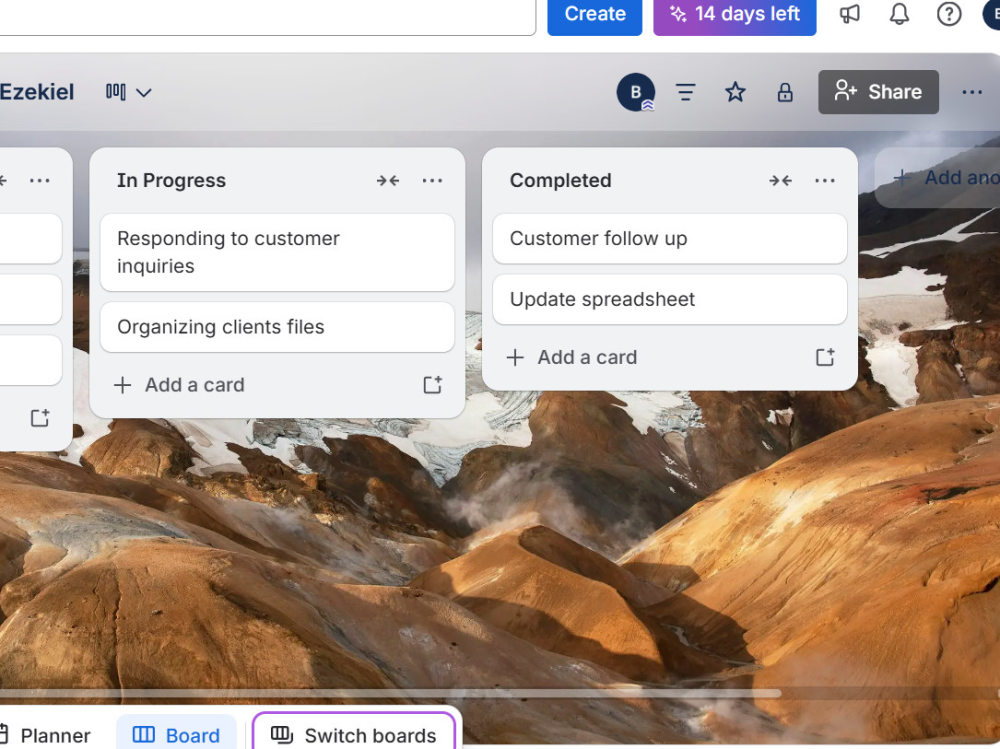This screenshot has width=1000, height=749.
Task: Open card Organizing clients files
Action: pyautogui.click(x=277, y=327)
